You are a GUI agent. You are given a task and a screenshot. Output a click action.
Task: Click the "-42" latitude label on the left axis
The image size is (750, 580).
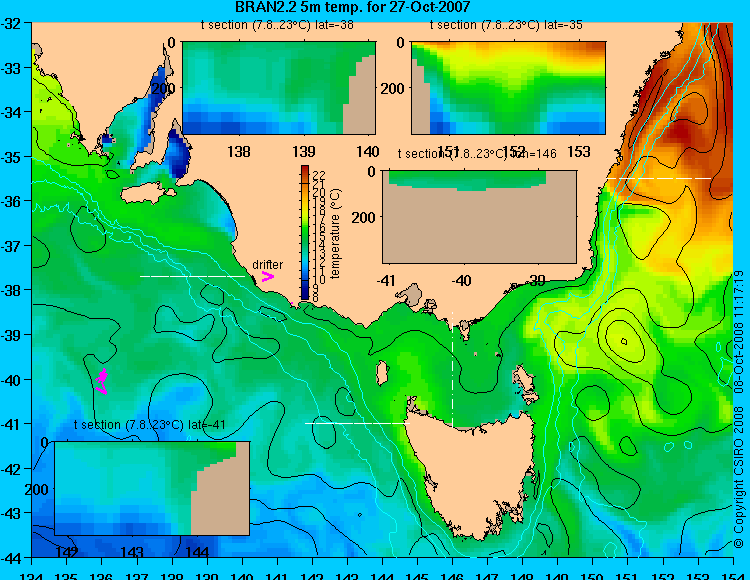(x=11, y=469)
